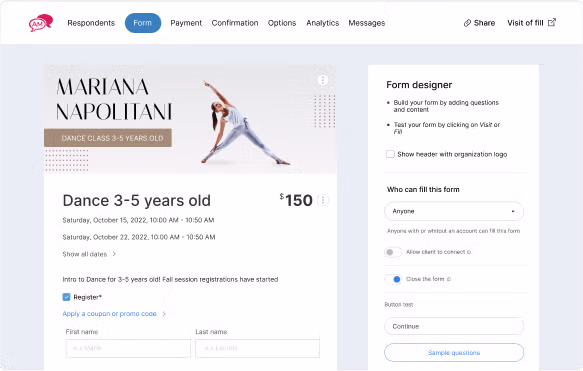583x371 pixels.
Task: Click the dance class banner image
Action: coord(190,119)
